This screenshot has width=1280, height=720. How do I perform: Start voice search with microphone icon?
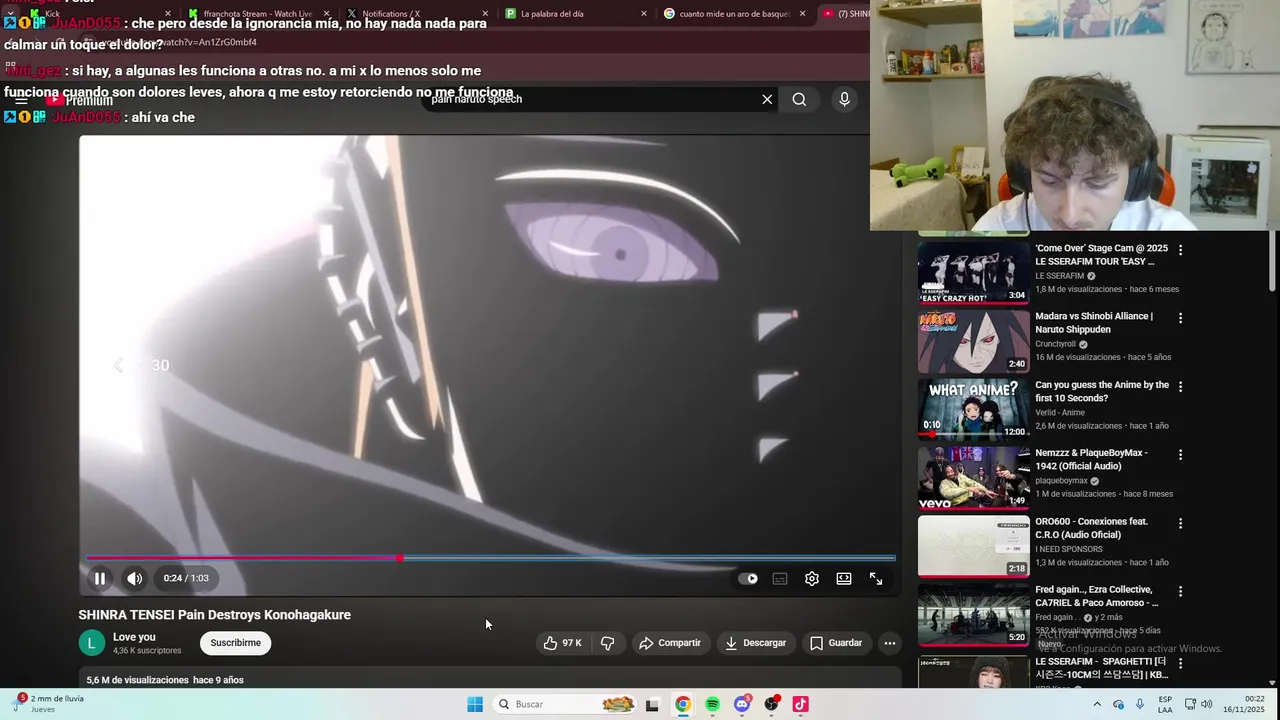pos(844,99)
